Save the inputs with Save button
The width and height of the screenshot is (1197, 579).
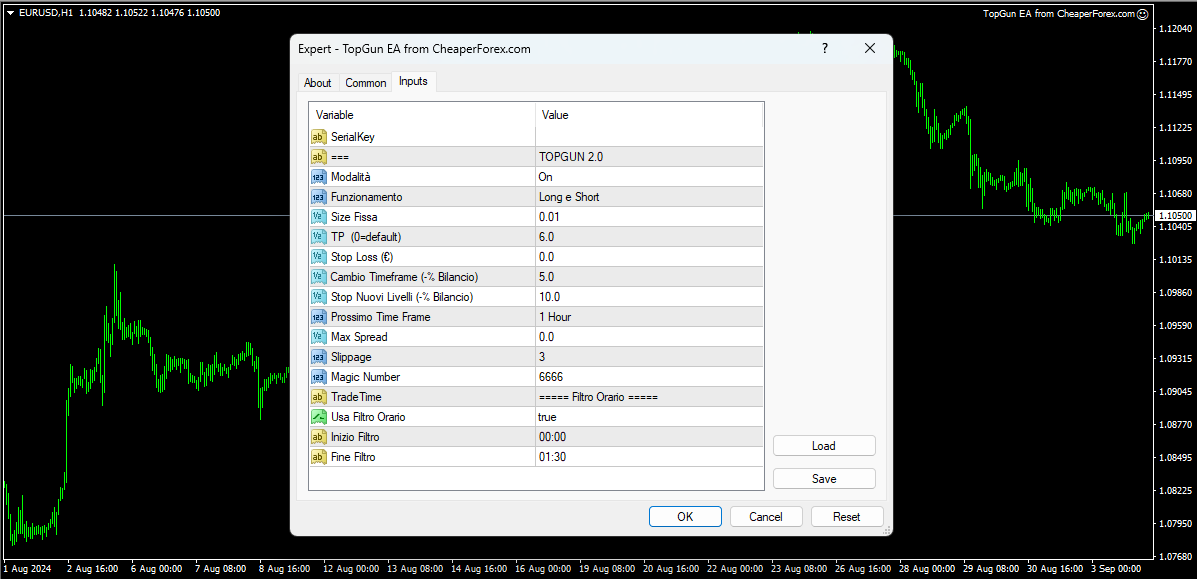coord(824,479)
